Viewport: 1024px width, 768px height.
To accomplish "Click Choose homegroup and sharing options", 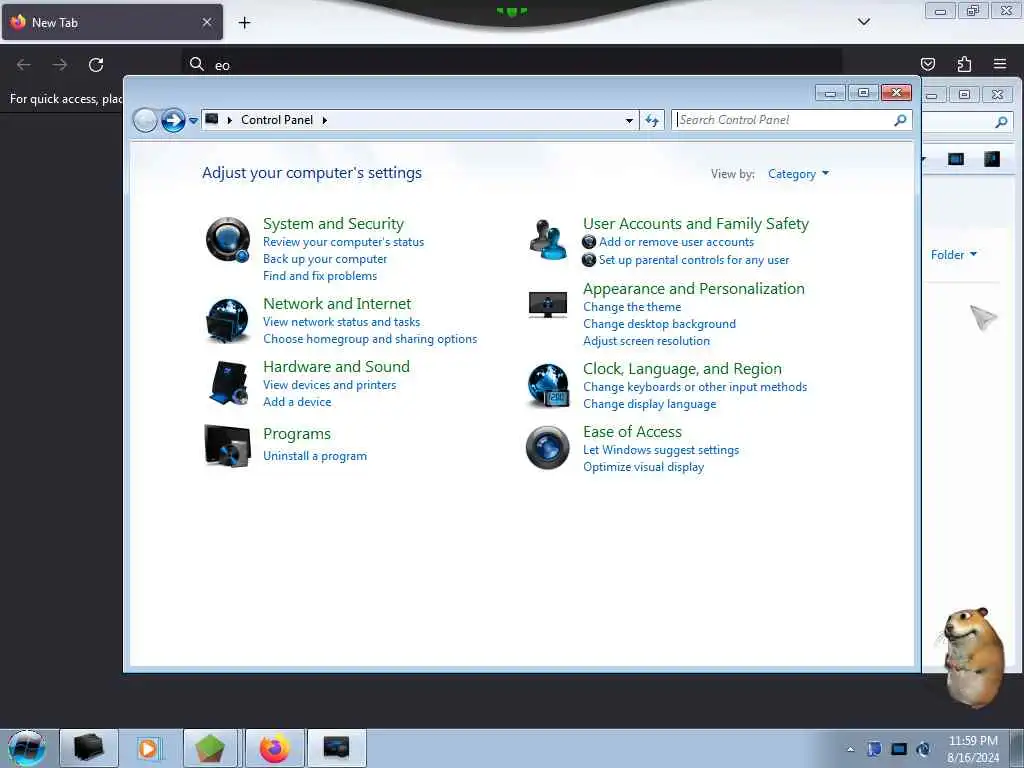I will pyautogui.click(x=370, y=339).
